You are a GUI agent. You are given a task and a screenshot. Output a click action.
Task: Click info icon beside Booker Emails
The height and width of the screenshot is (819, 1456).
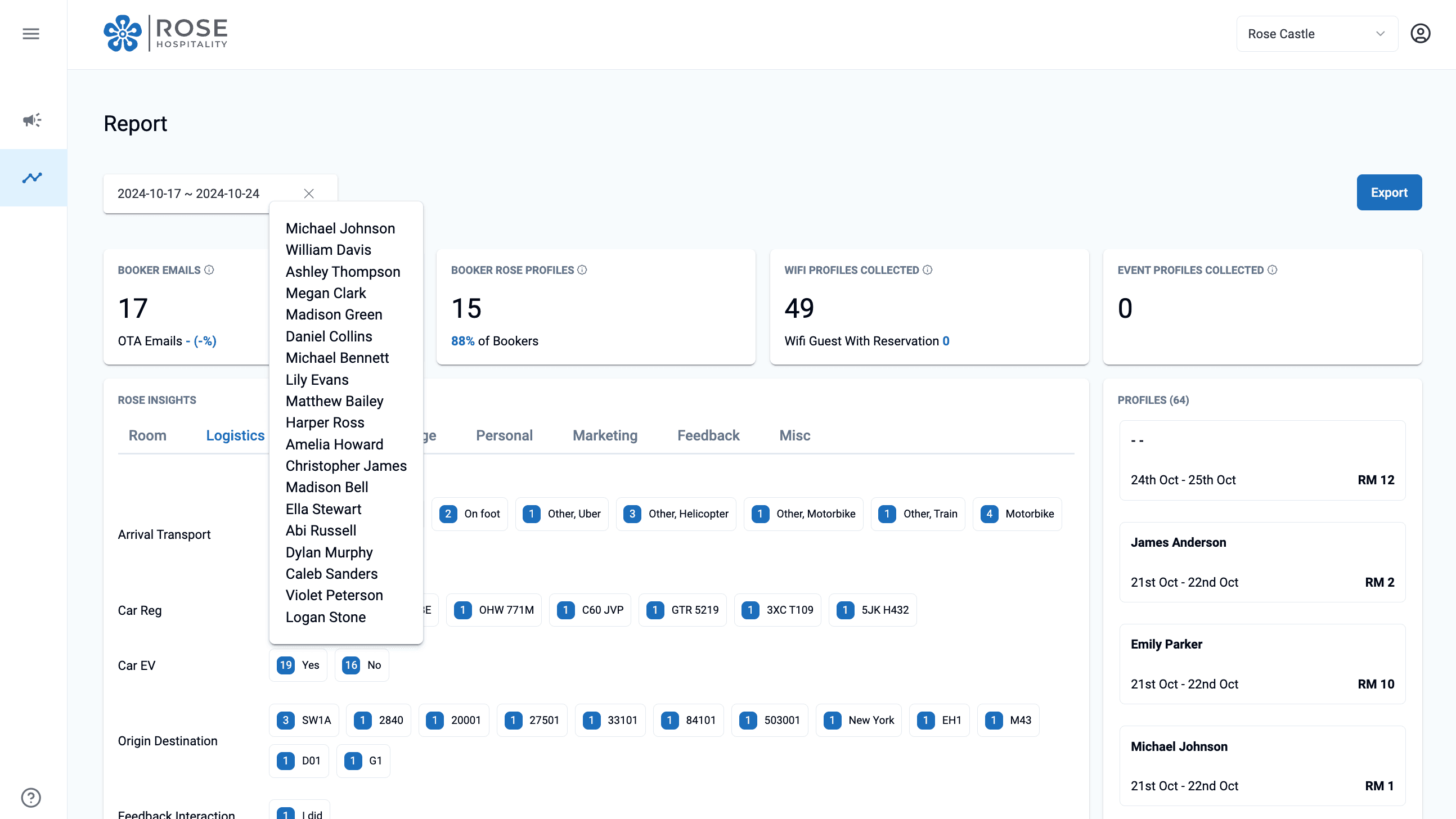[209, 270]
